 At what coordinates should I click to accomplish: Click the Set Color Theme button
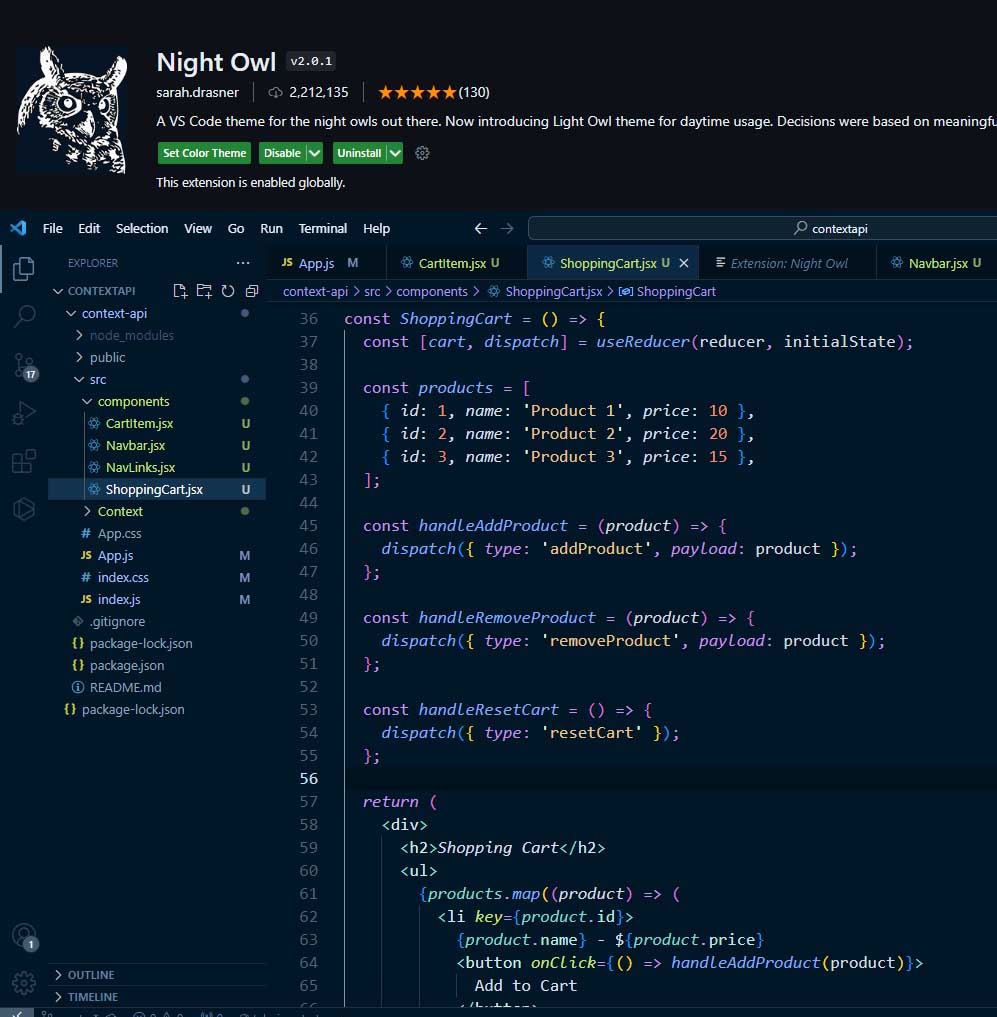tap(204, 153)
